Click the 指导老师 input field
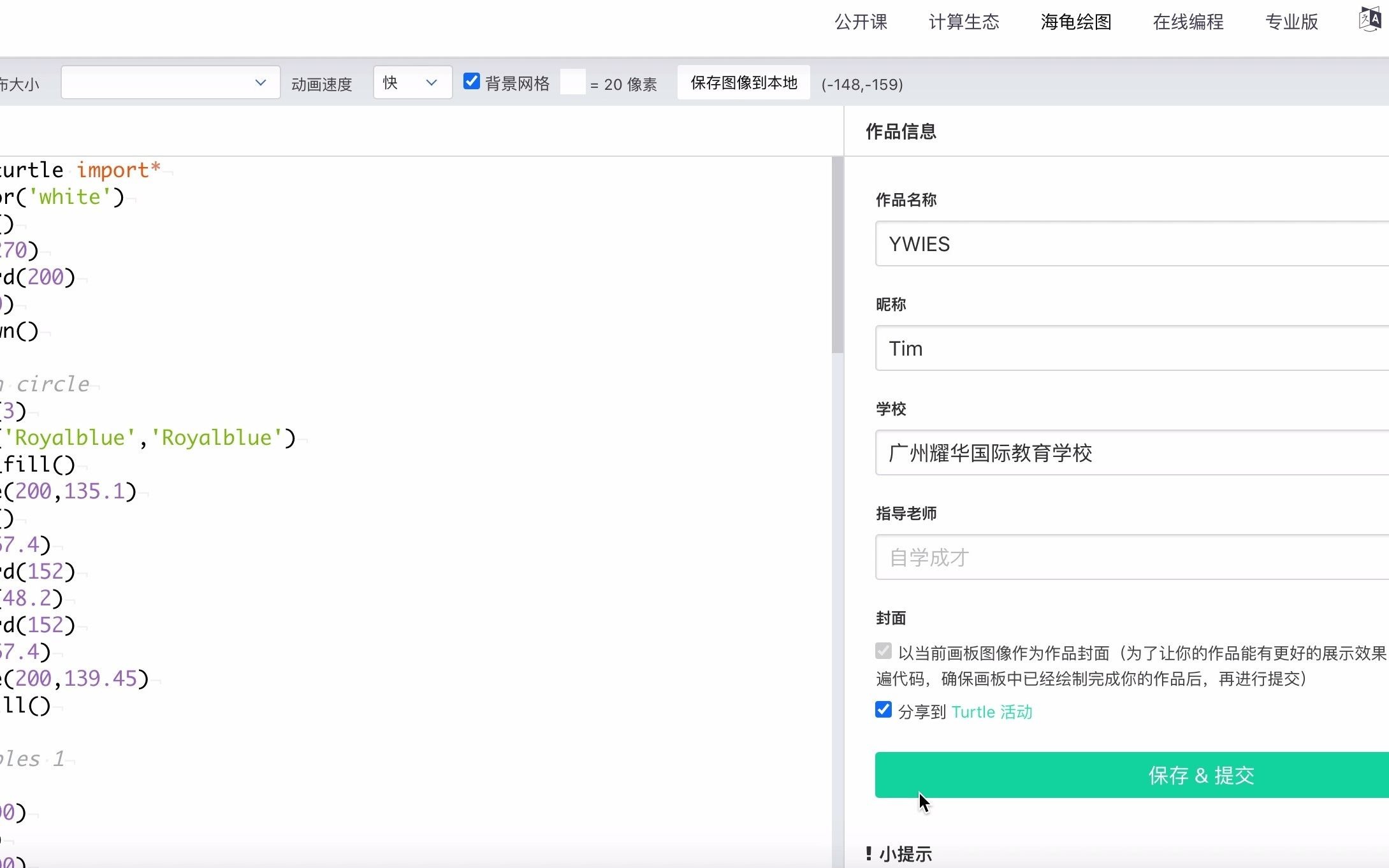 click(x=1132, y=557)
